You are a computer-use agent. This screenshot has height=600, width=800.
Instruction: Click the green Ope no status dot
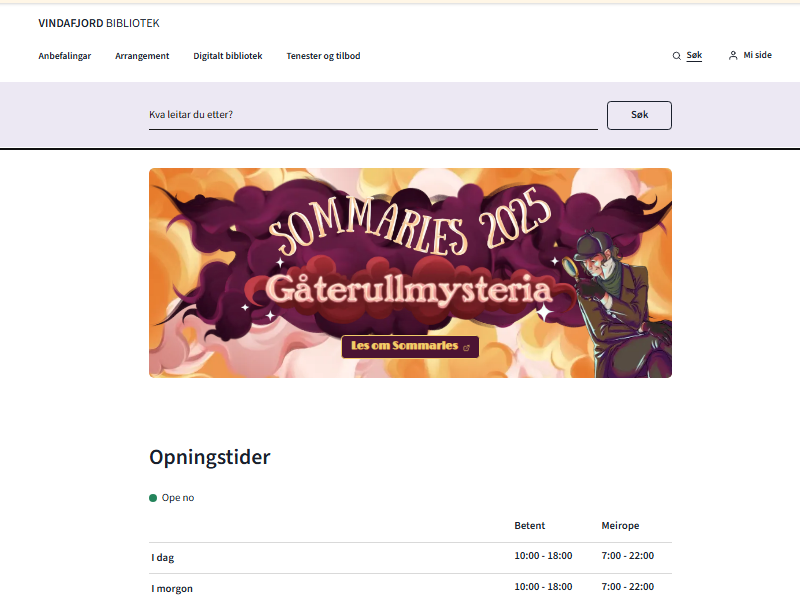[x=153, y=498]
